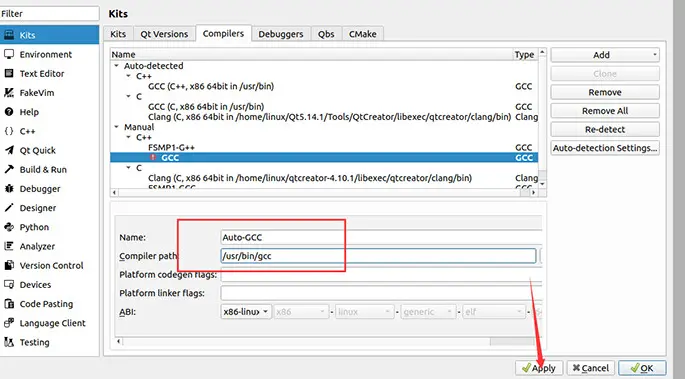The image size is (685, 379).
Task: Click details panel scroll left arrow
Action: [119, 341]
